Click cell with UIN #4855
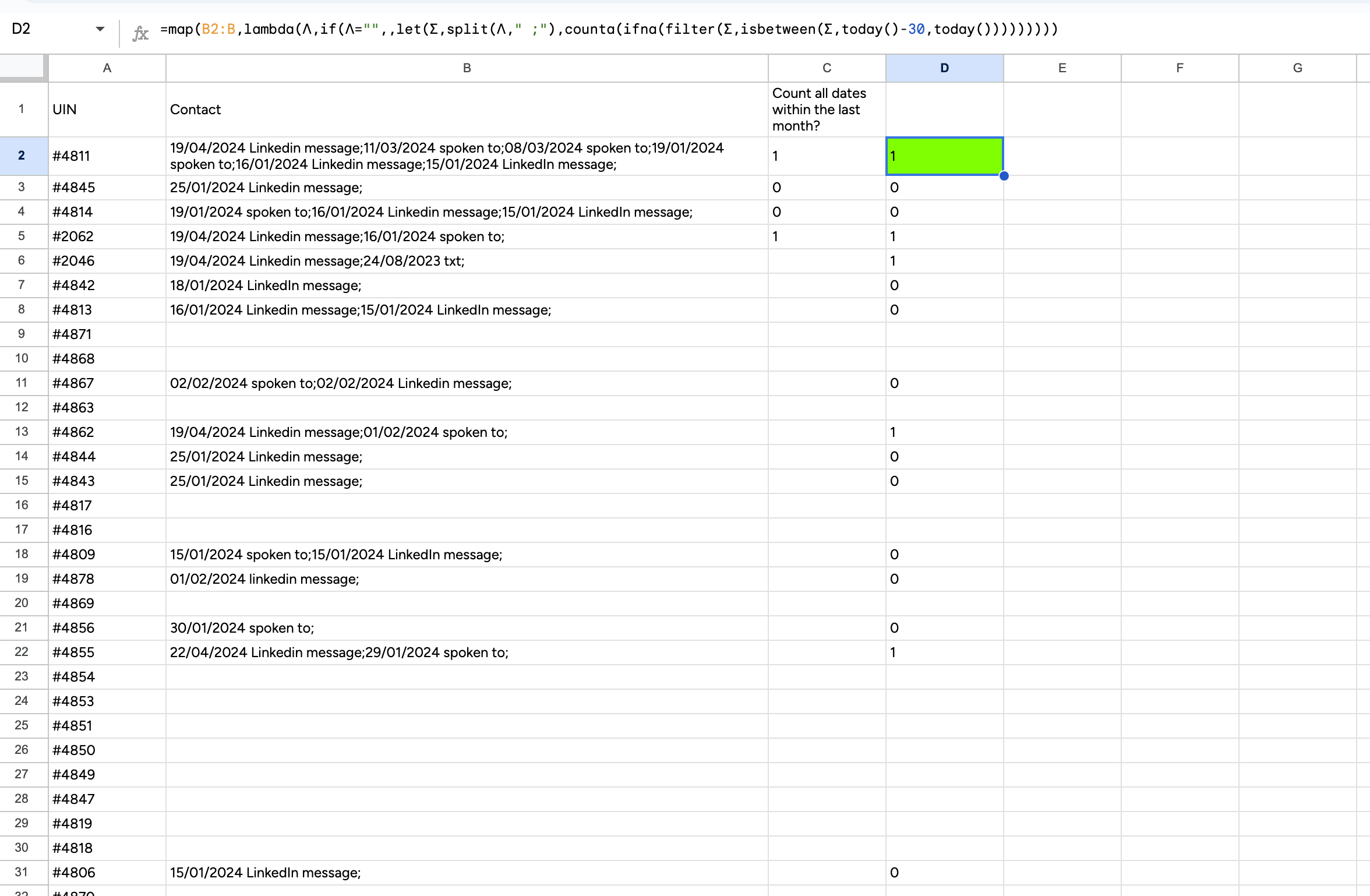Viewport: 1370px width, 896px height. [x=107, y=652]
